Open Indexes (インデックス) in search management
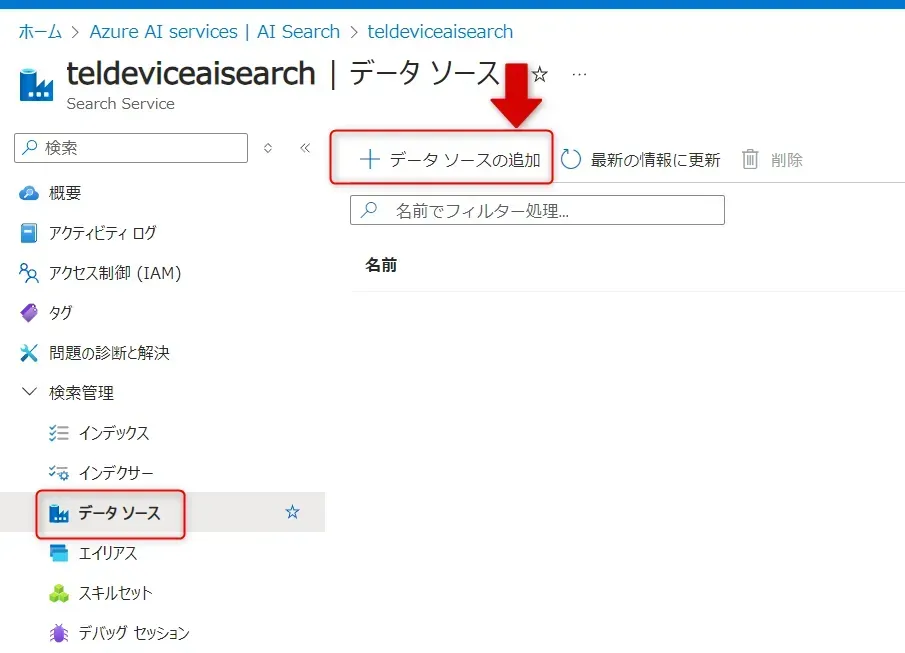This screenshot has width=905, height=653. [x=113, y=433]
